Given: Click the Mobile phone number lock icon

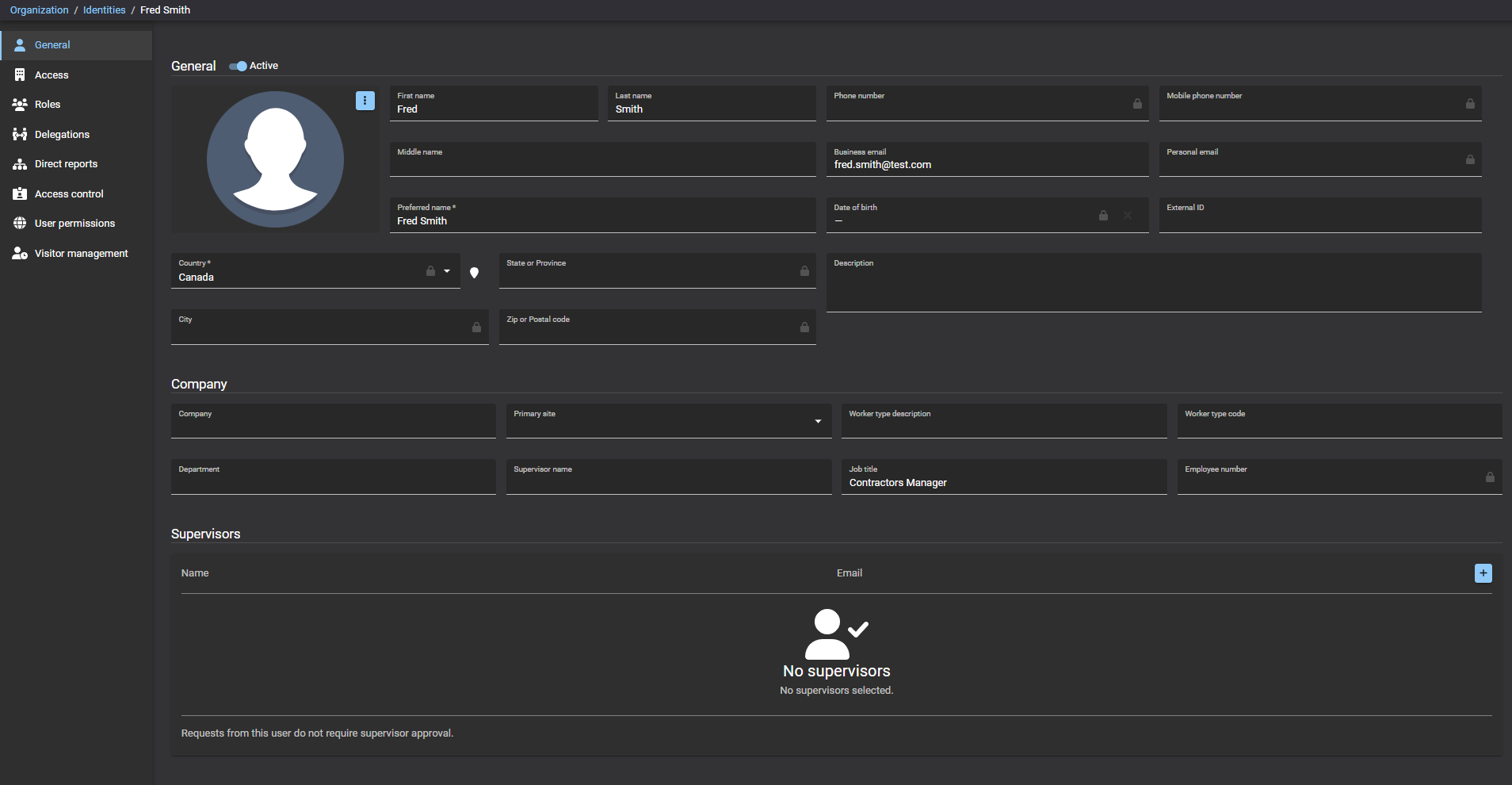Looking at the screenshot, I should point(1470,104).
